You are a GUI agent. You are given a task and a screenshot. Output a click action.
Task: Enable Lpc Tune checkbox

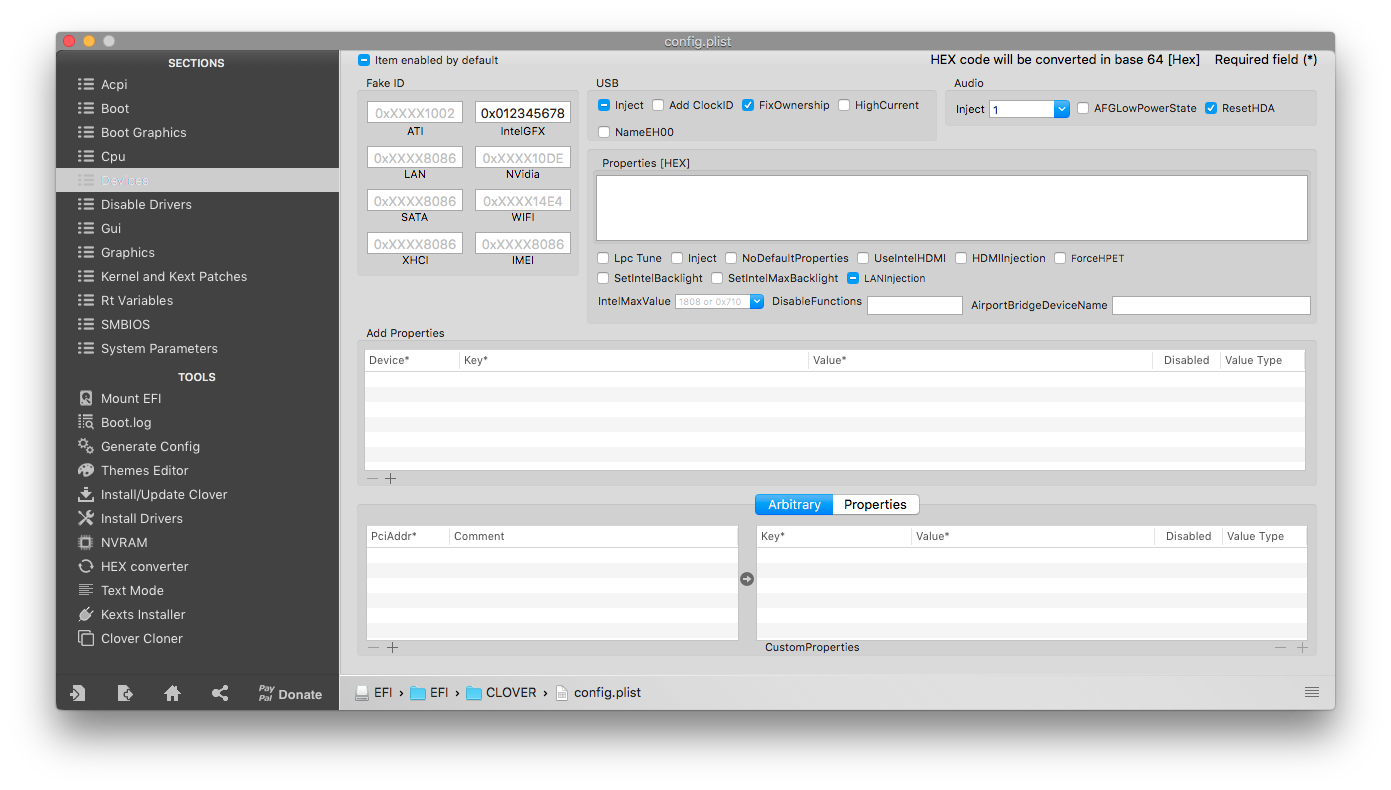coord(603,258)
